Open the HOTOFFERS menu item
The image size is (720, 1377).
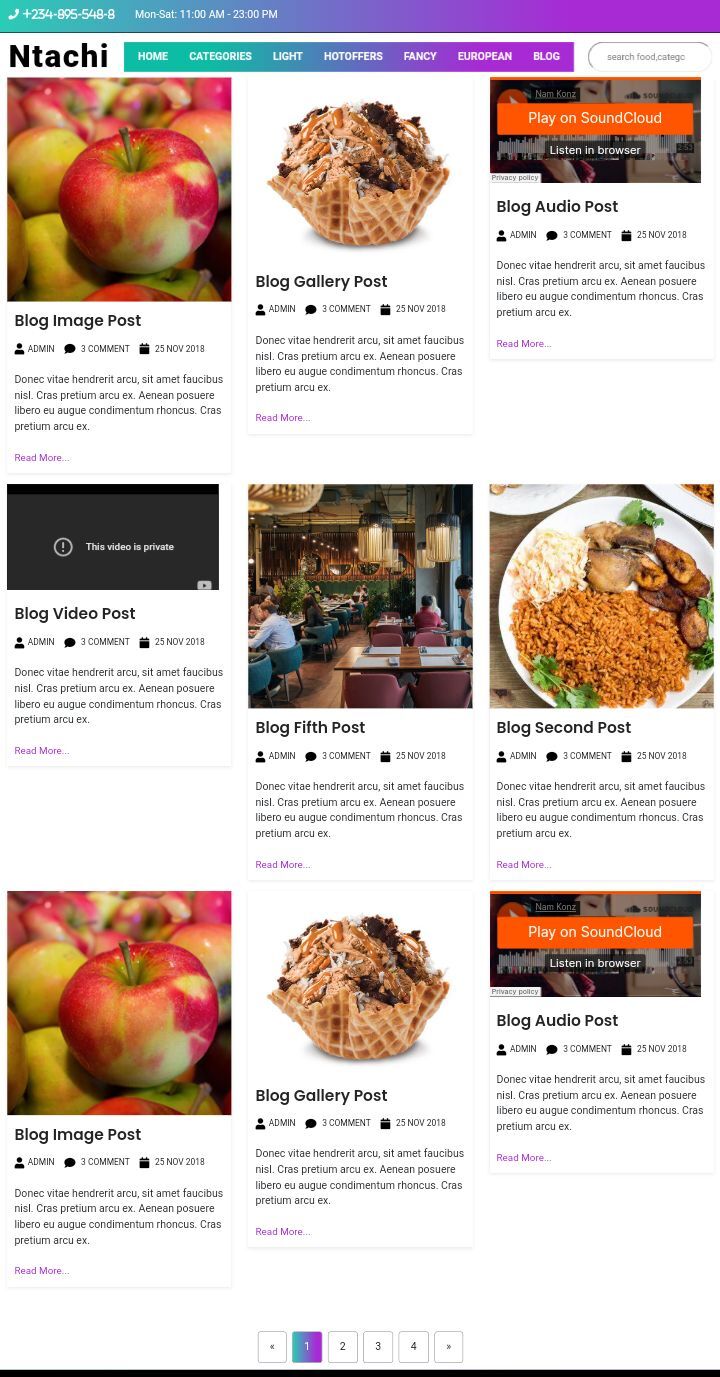pos(353,57)
